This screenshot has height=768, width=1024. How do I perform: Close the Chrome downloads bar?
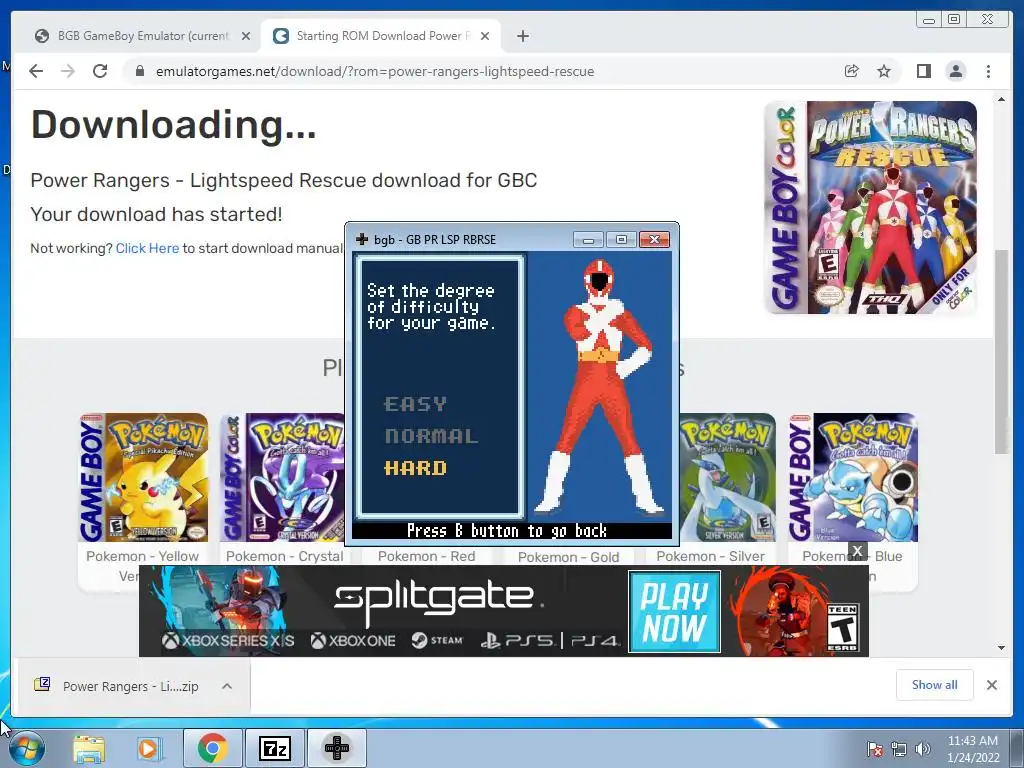pos(992,684)
